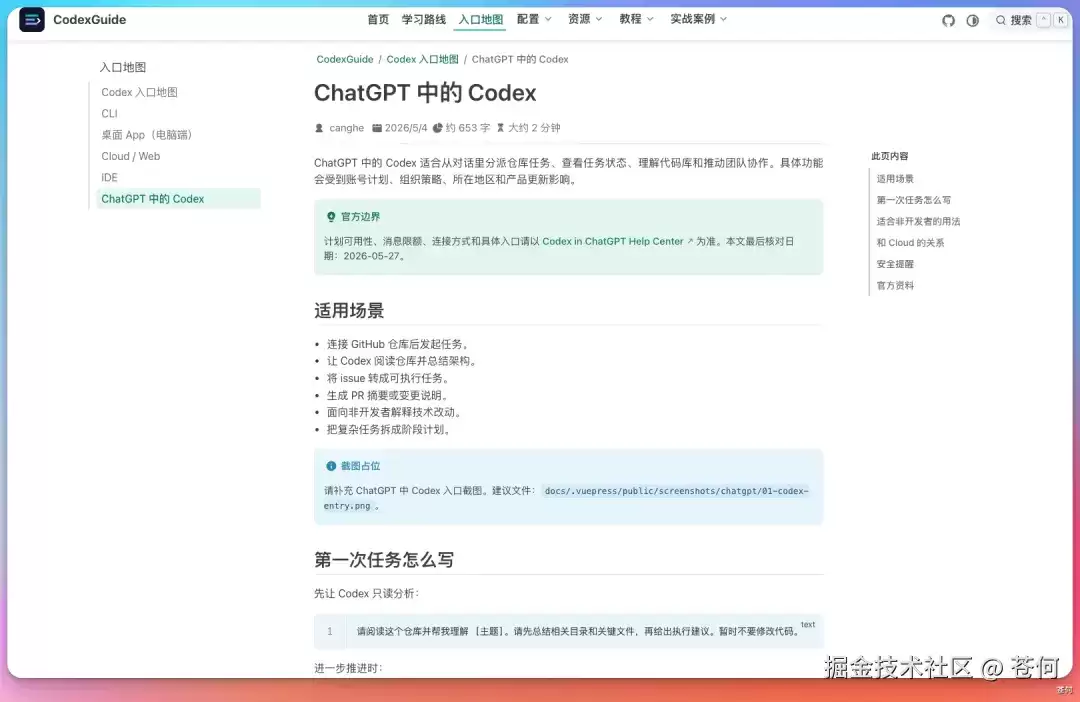The height and width of the screenshot is (702, 1080).
Task: Go to 学习路线 in top navigation
Action: pyautogui.click(x=424, y=19)
